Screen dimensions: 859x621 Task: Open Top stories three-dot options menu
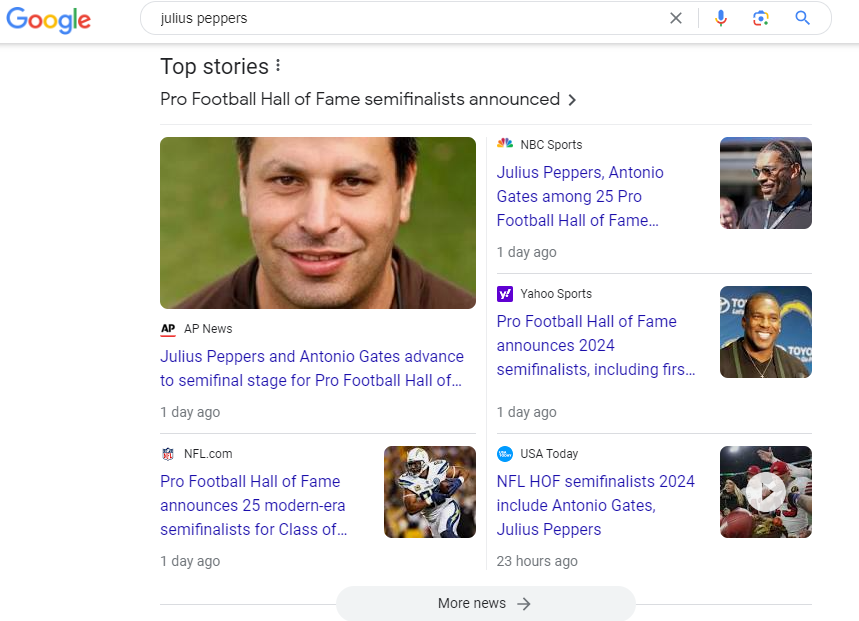click(x=278, y=66)
